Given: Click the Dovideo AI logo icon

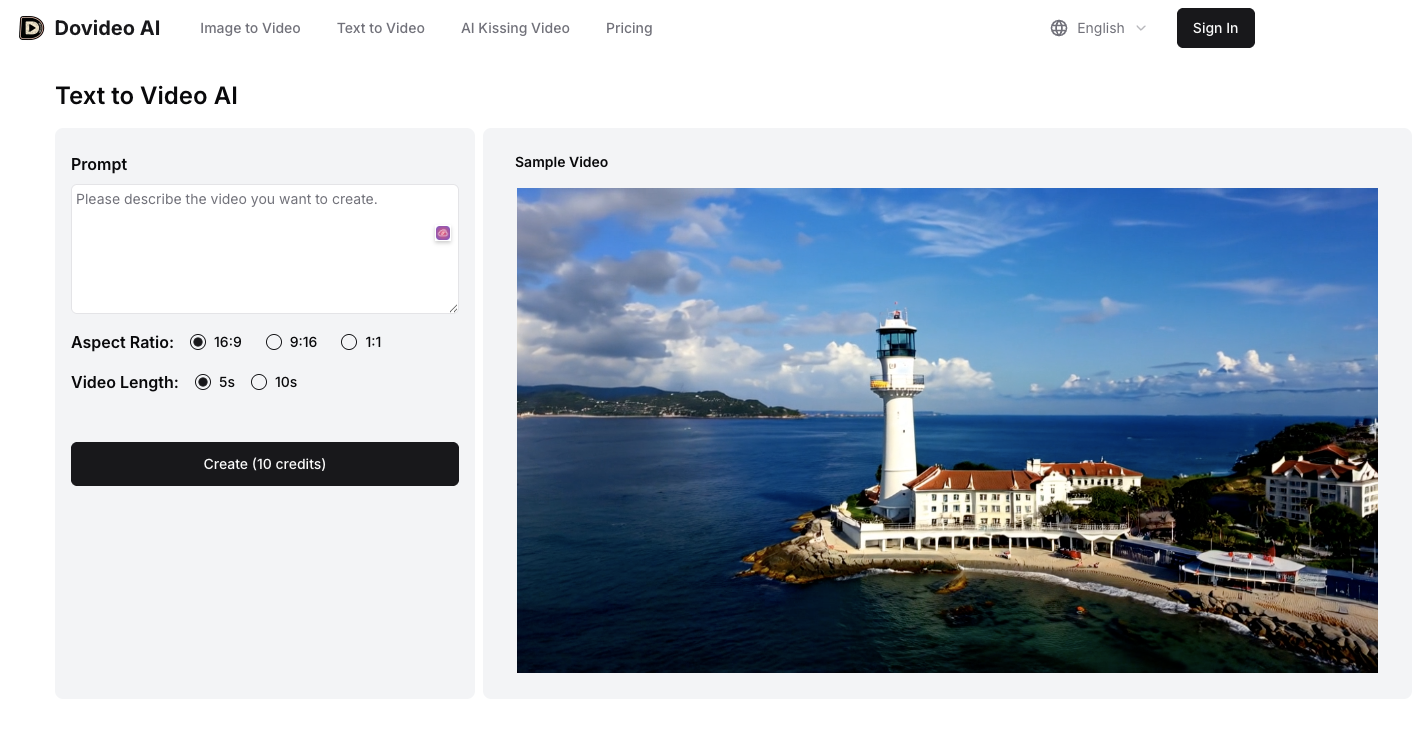Looking at the screenshot, I should point(32,28).
